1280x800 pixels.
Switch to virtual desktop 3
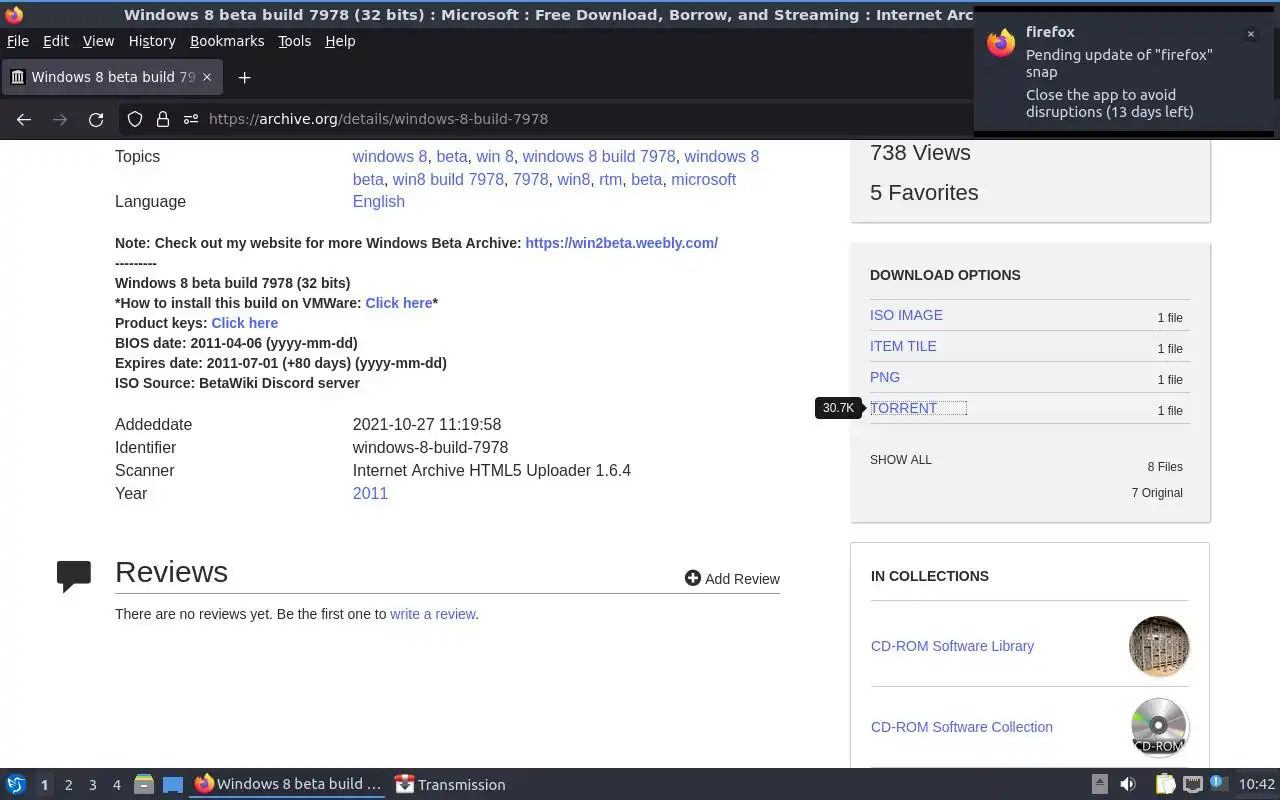pos(92,785)
